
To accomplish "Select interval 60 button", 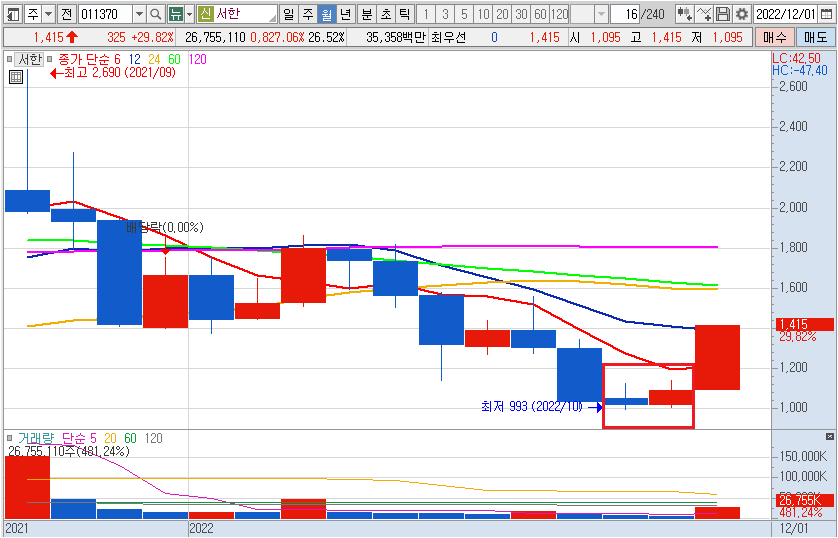I will (540, 14).
